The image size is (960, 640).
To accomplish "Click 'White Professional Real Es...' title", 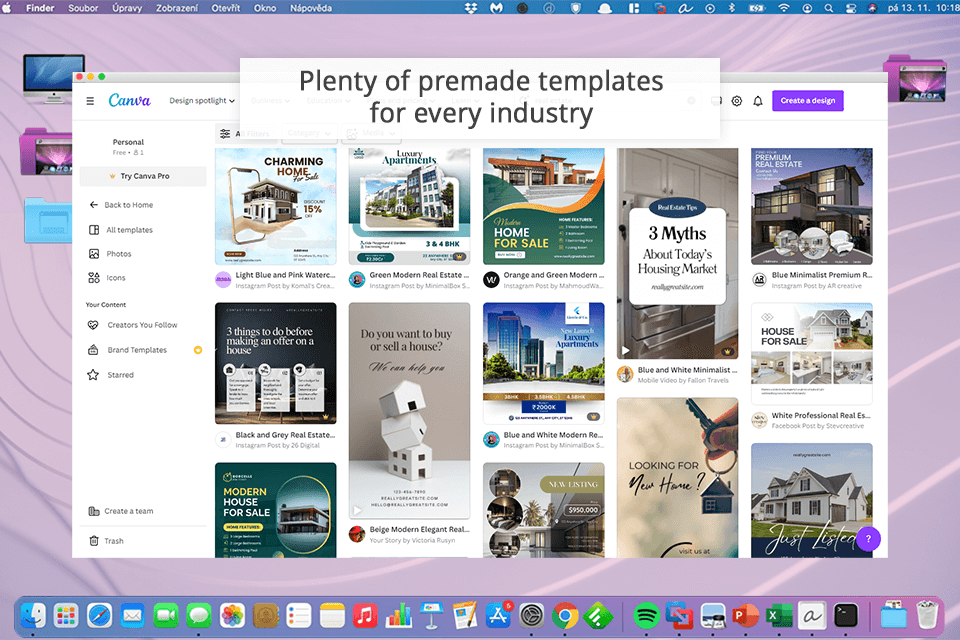I will tap(821, 415).
